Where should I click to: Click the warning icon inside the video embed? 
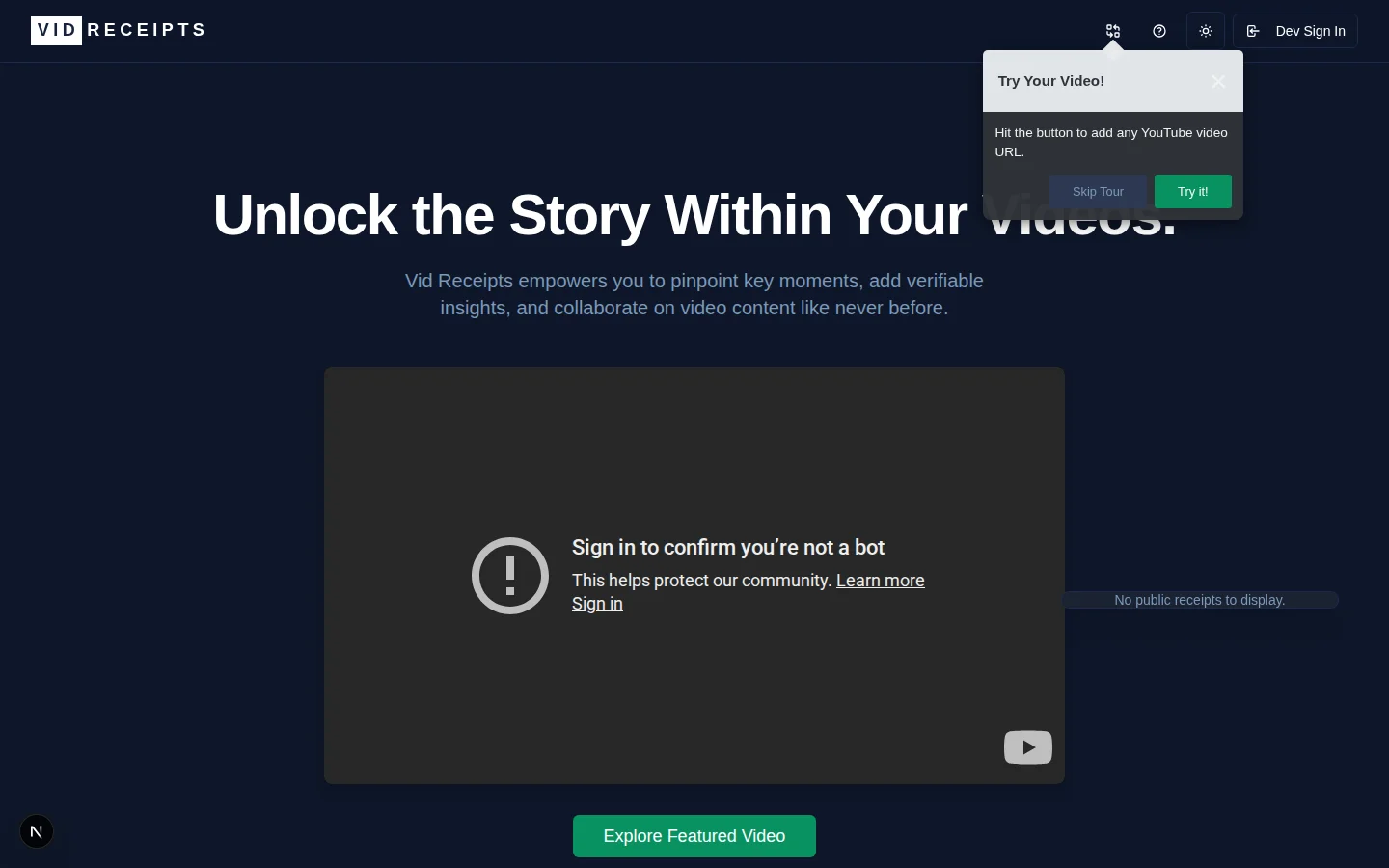[510, 576]
